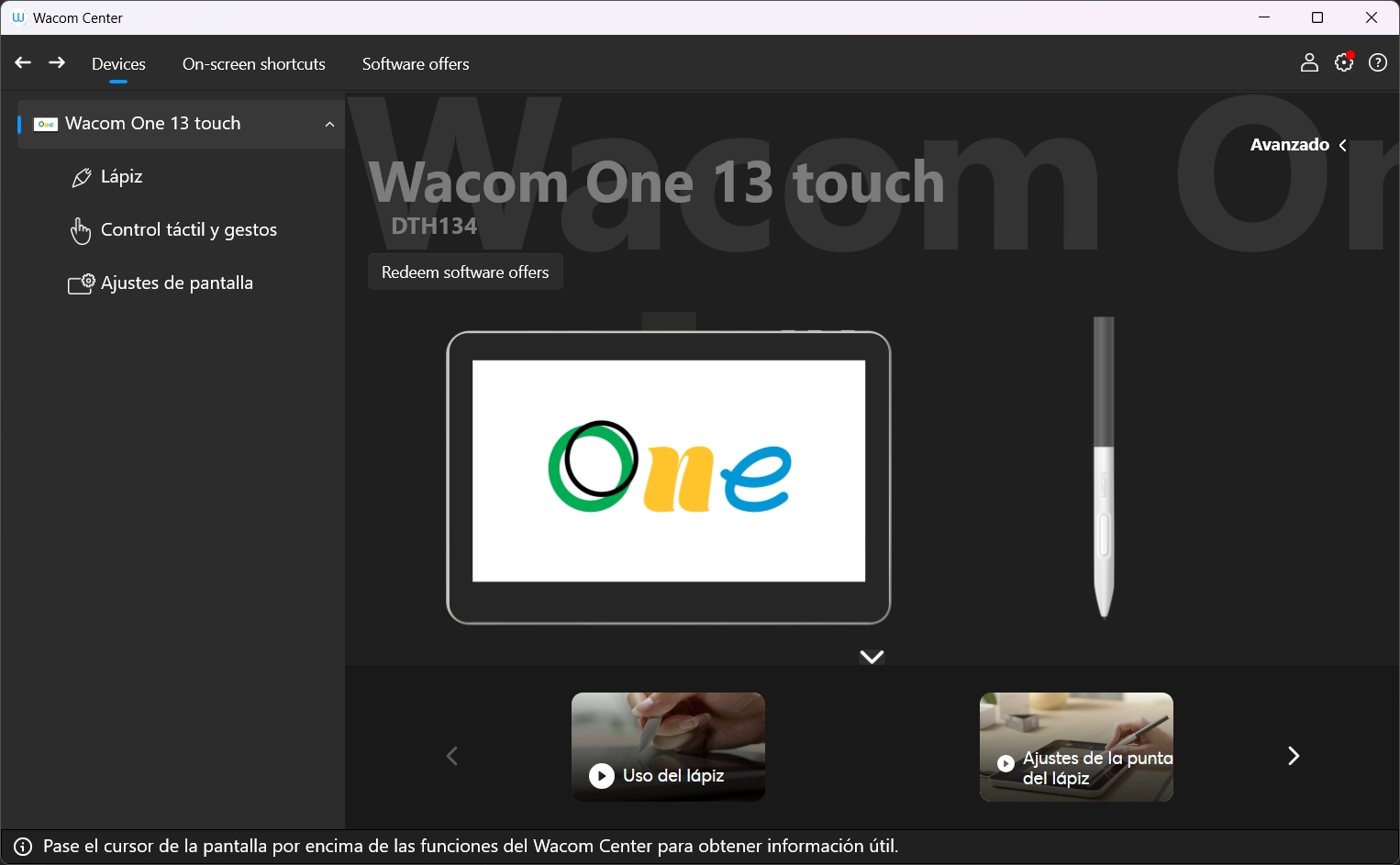Viewport: 1400px width, 865px height.
Task: Click Redeem software offers button
Action: pyautogui.click(x=465, y=272)
